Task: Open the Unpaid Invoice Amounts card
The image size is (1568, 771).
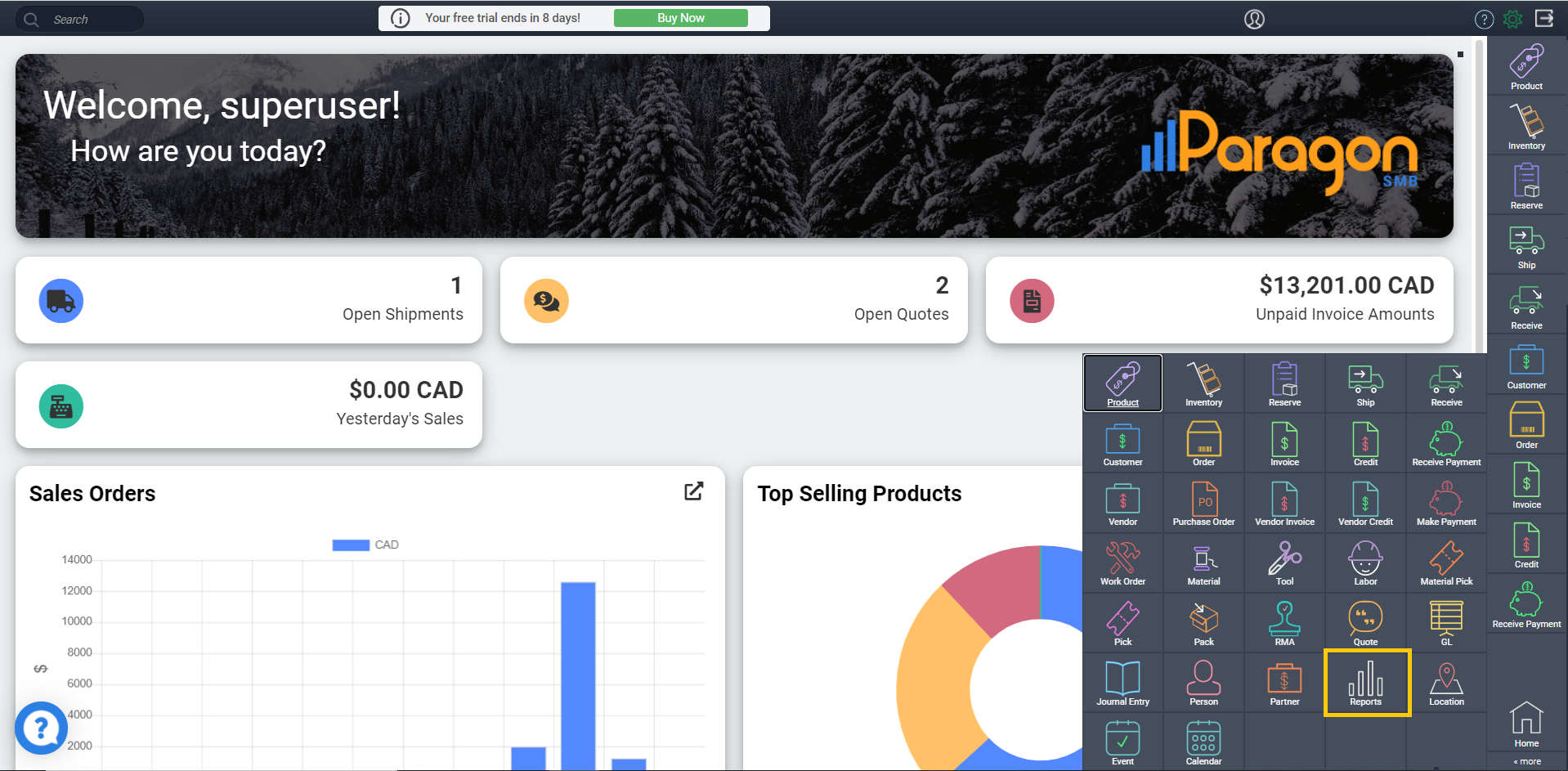Action: (1219, 300)
